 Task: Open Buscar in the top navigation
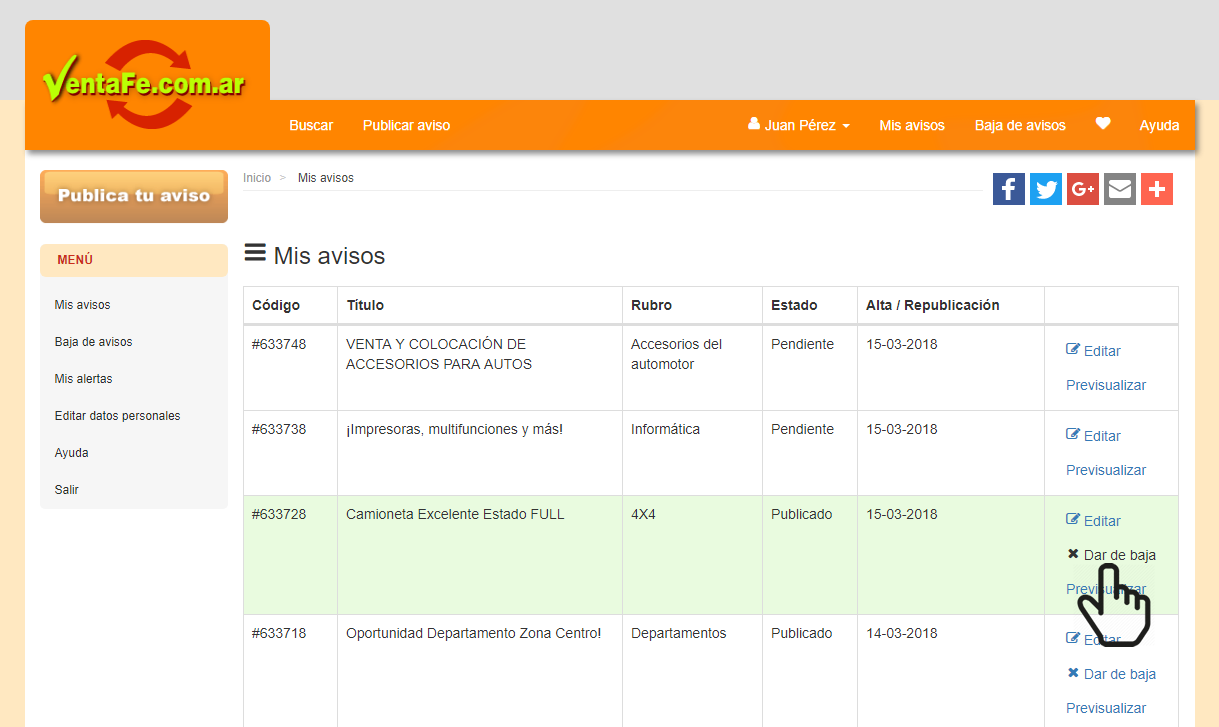click(311, 125)
